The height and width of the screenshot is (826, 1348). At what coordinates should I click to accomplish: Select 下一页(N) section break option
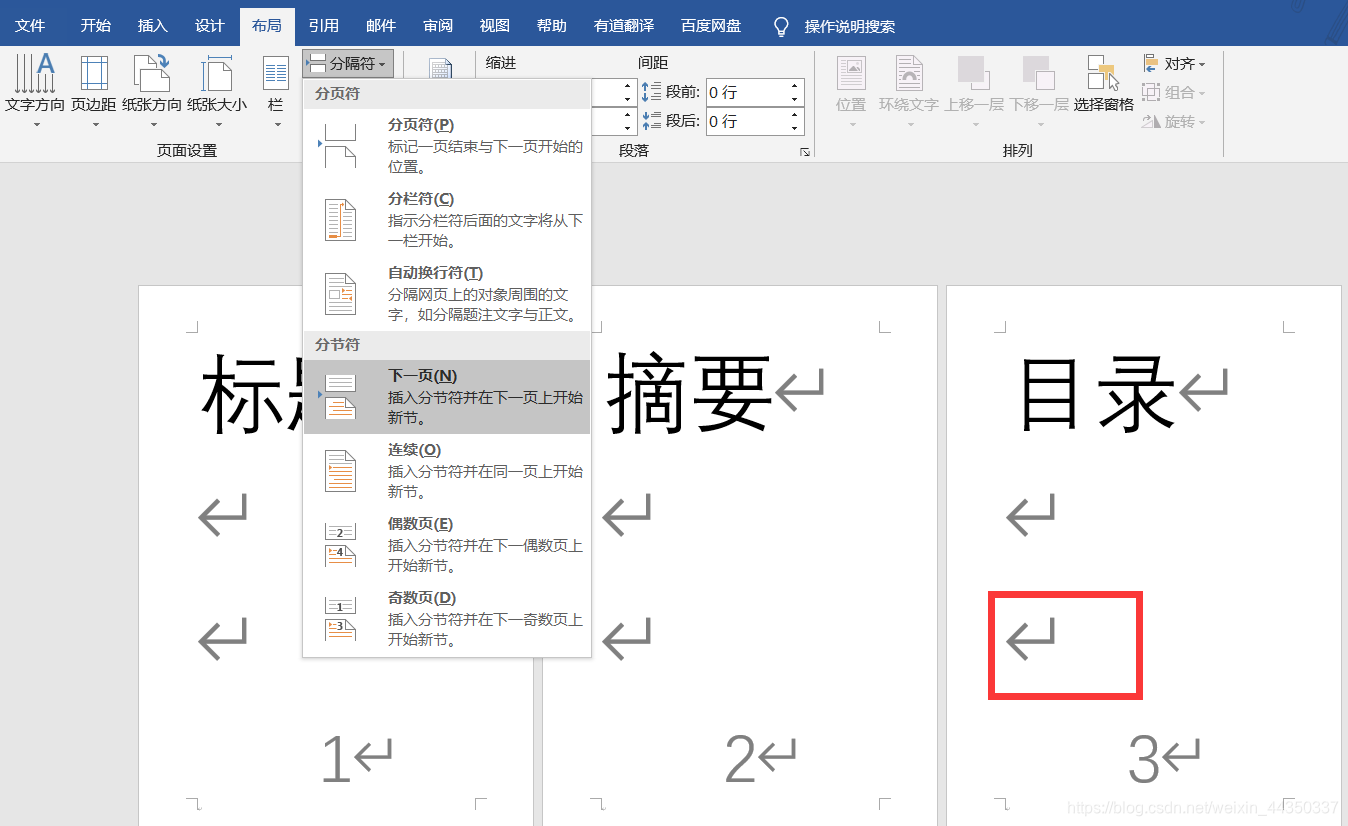(x=447, y=397)
